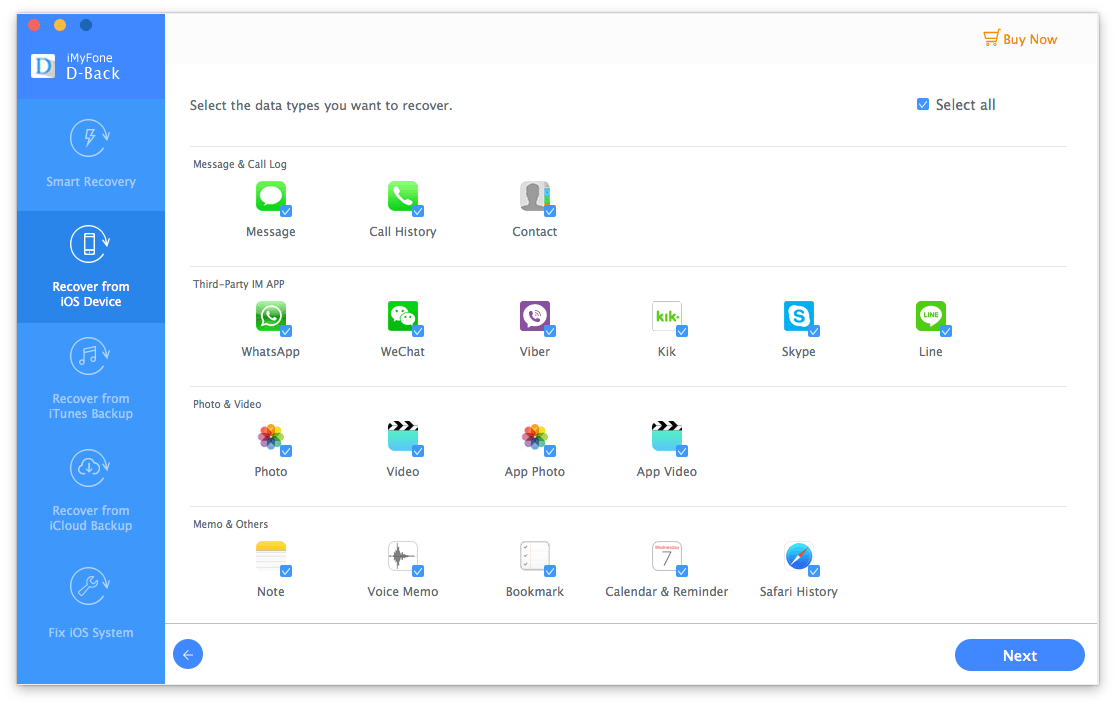The width and height of the screenshot is (1116, 706).
Task: Click the Voice Memo waveform icon
Action: point(403,556)
